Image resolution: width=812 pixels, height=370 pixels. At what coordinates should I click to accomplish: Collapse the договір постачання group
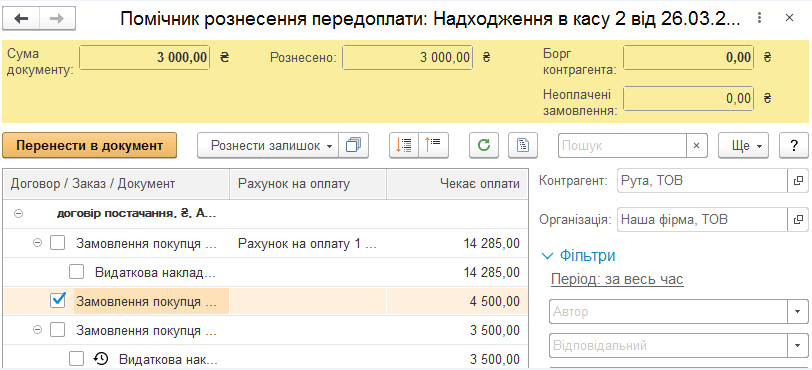[x=18, y=214]
